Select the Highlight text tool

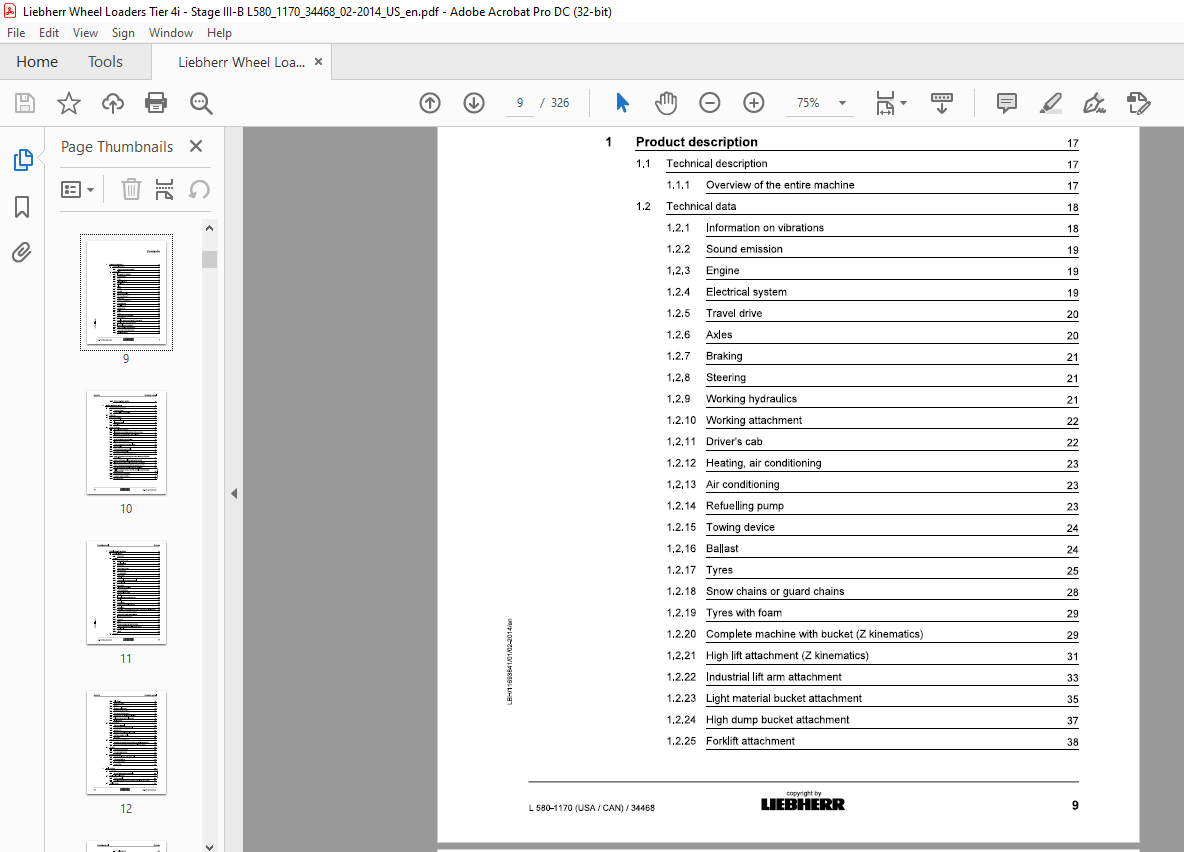(1050, 103)
